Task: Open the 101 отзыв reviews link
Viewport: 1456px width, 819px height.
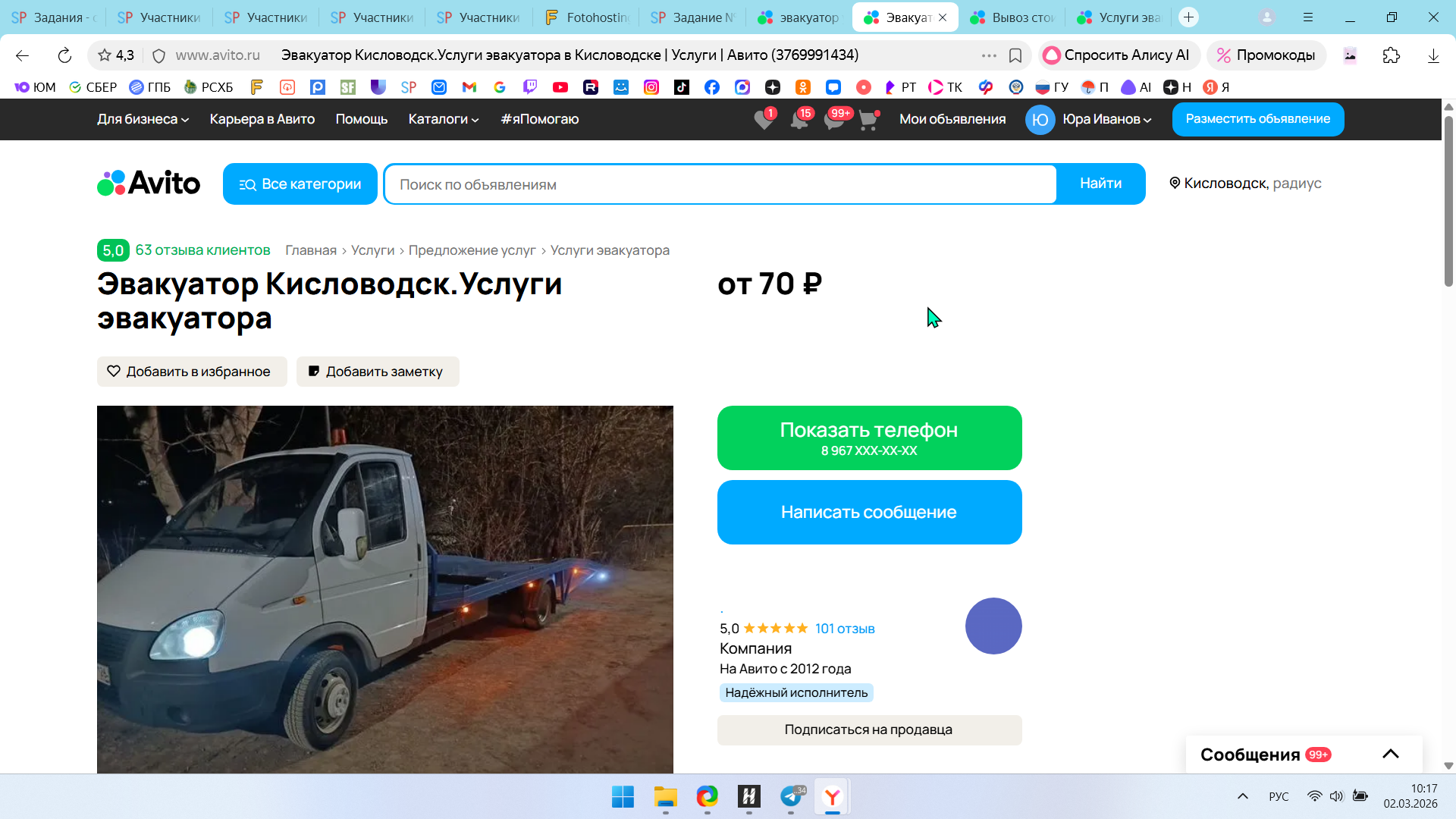Action: point(845,629)
